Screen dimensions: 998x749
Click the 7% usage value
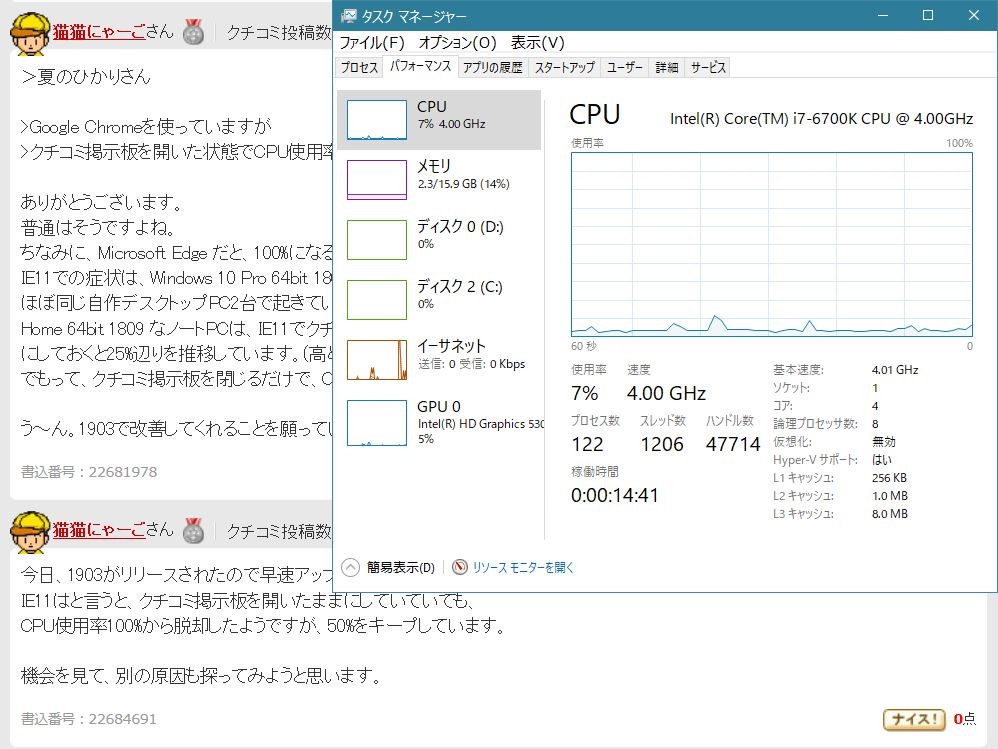click(584, 393)
